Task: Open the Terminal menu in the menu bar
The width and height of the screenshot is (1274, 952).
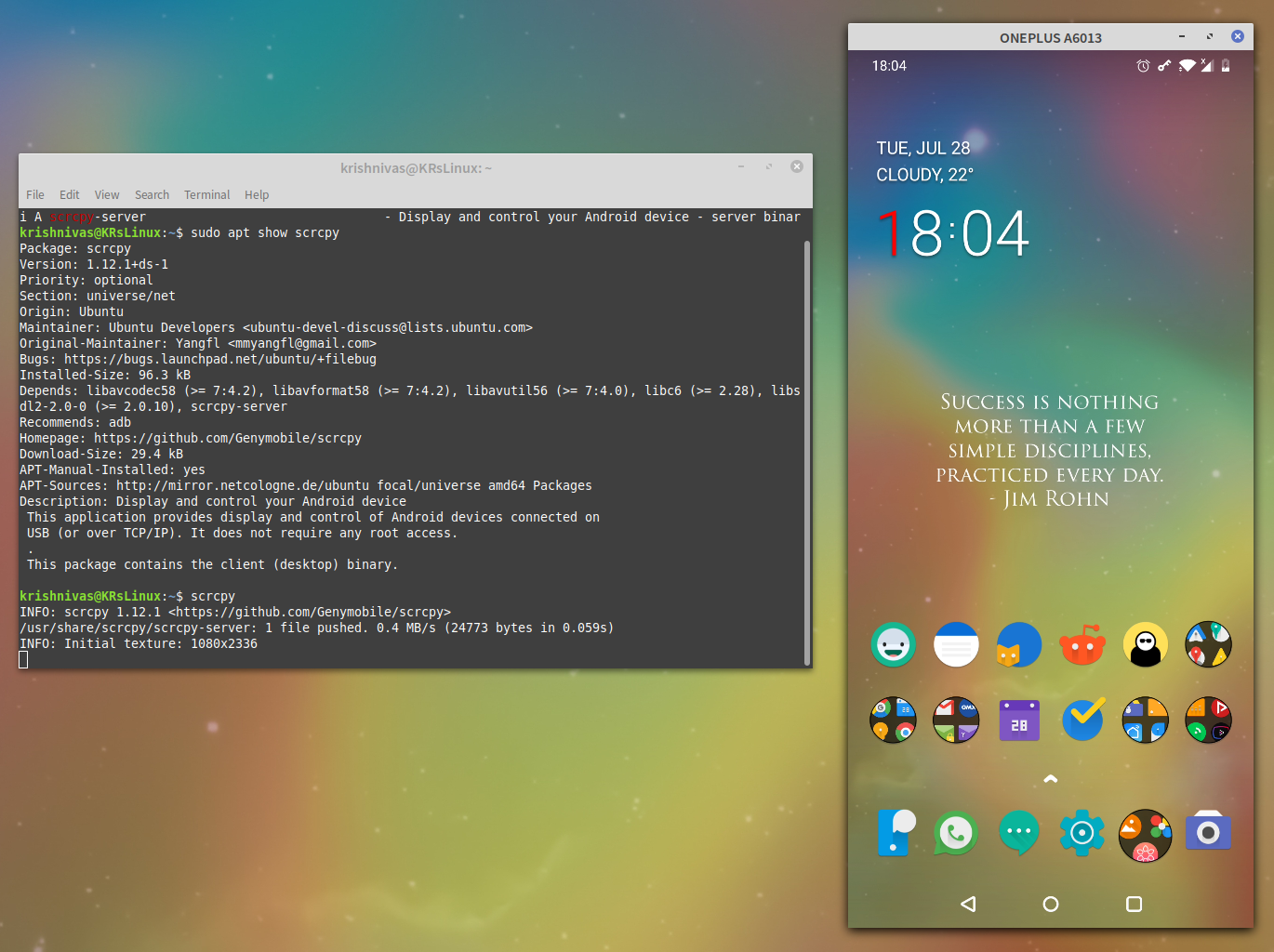Action: [x=206, y=195]
